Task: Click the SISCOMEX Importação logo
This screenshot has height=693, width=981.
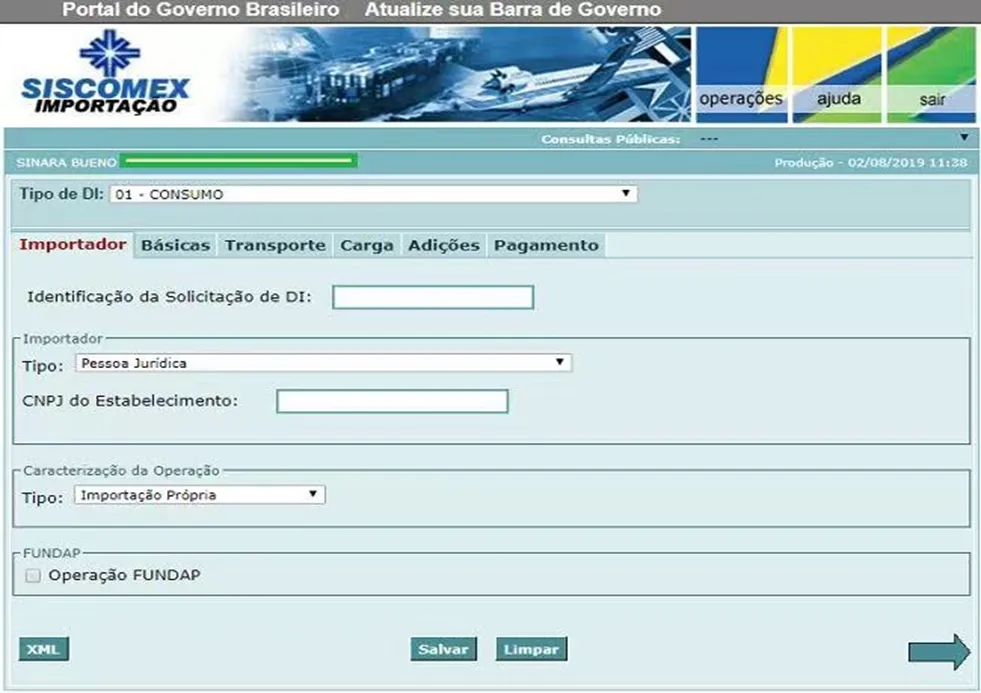Action: pyautogui.click(x=103, y=76)
